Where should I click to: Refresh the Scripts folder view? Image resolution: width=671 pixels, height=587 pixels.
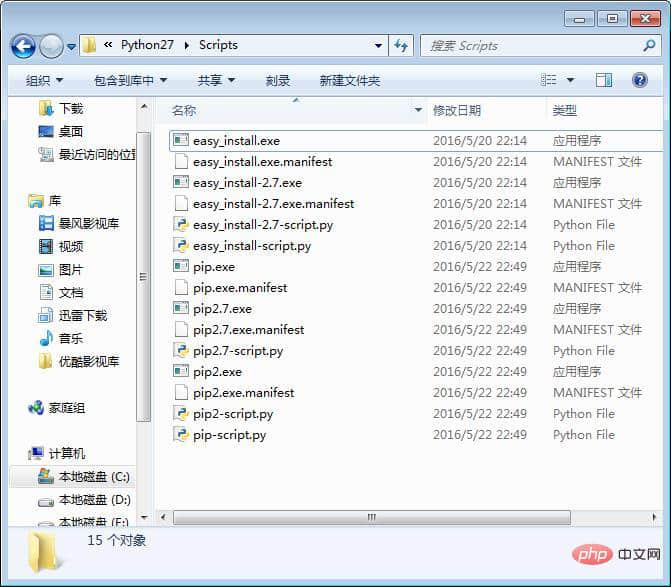click(x=401, y=45)
